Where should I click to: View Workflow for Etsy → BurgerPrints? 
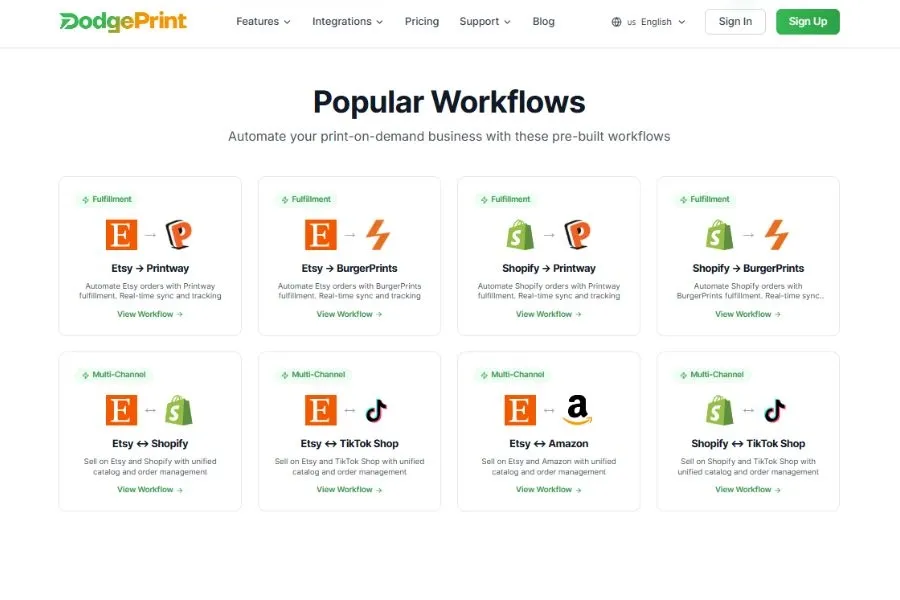click(x=349, y=314)
